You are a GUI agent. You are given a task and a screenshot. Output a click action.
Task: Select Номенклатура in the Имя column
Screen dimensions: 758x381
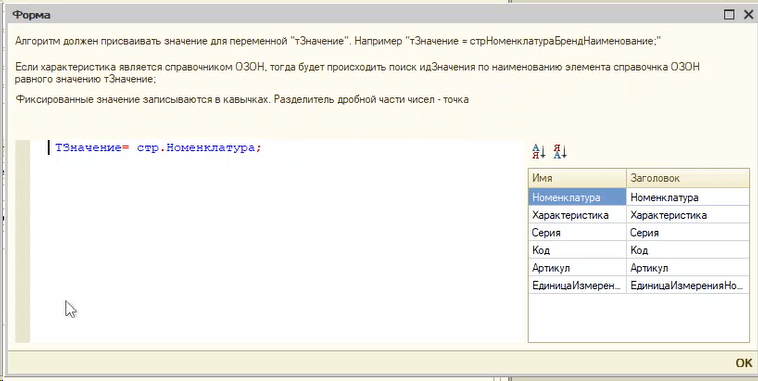(x=577, y=197)
